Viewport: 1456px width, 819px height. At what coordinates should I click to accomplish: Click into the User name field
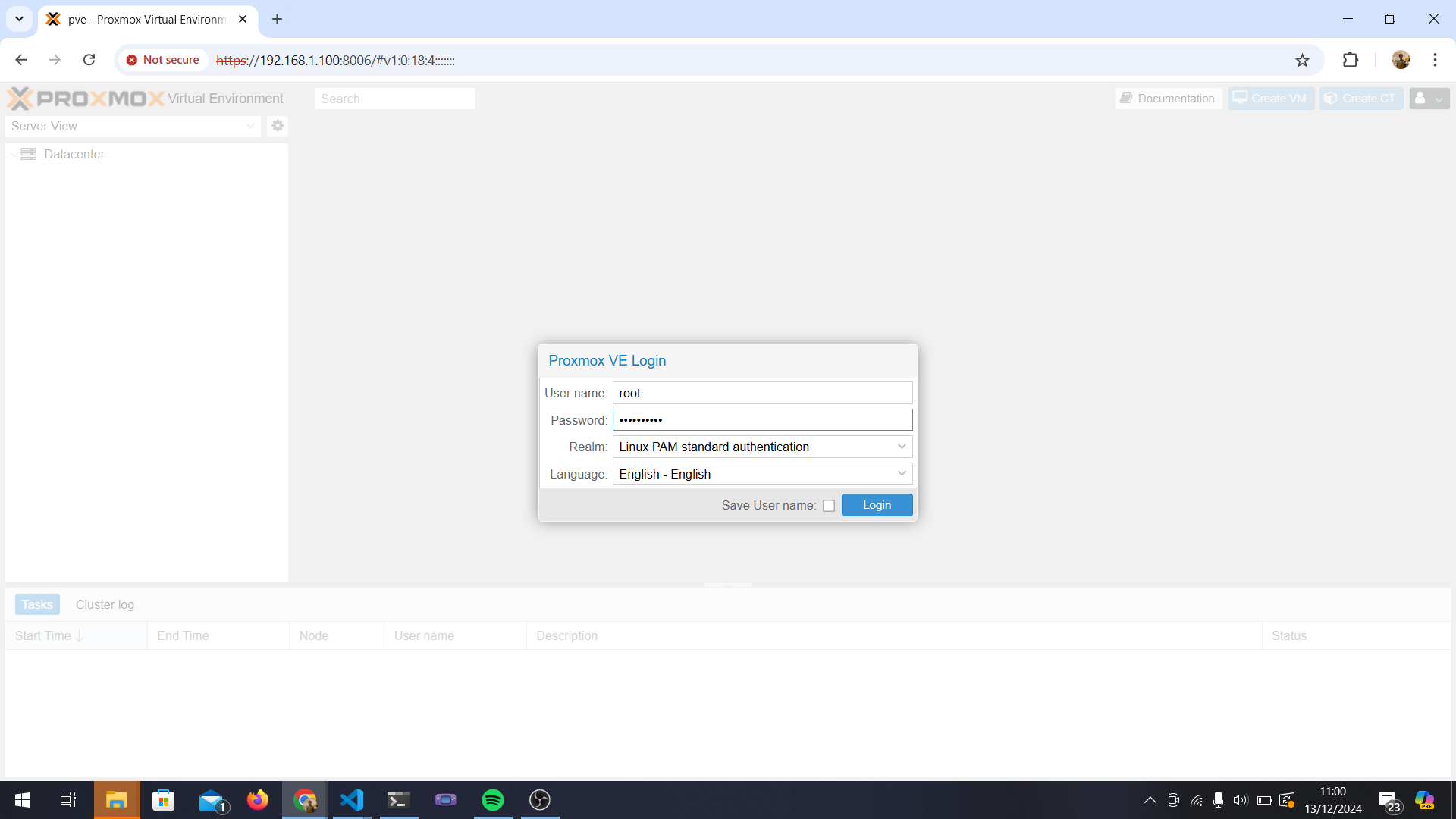click(762, 393)
